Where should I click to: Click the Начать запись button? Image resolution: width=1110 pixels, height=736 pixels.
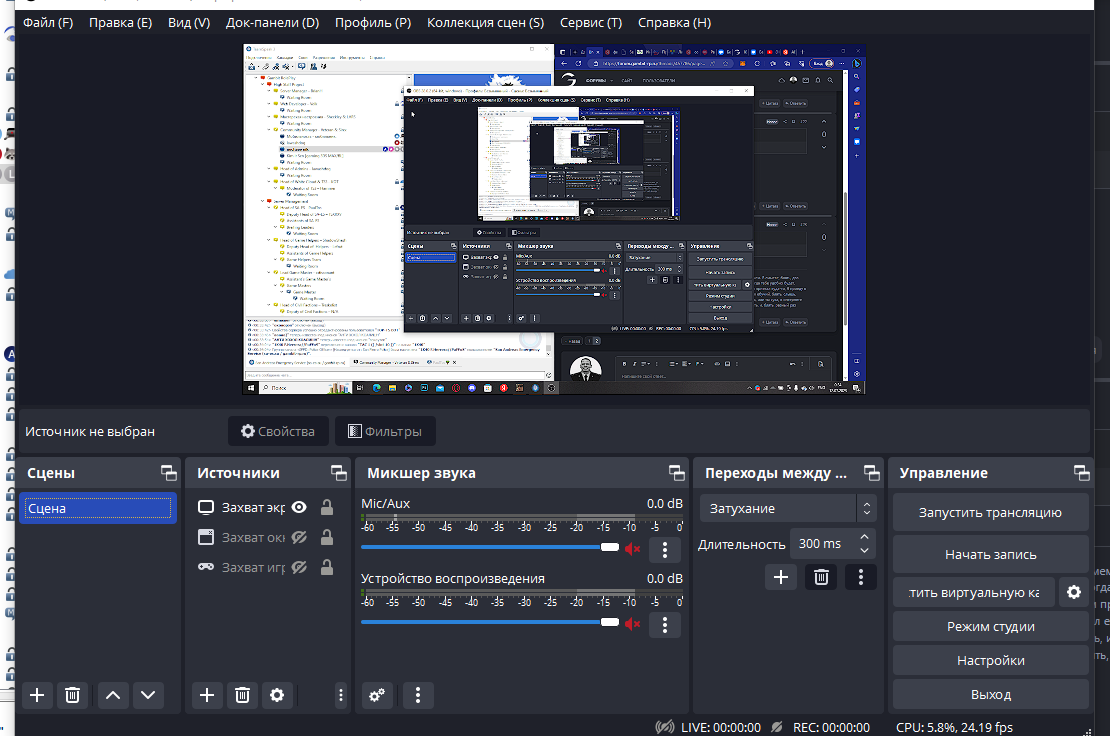(x=990, y=553)
